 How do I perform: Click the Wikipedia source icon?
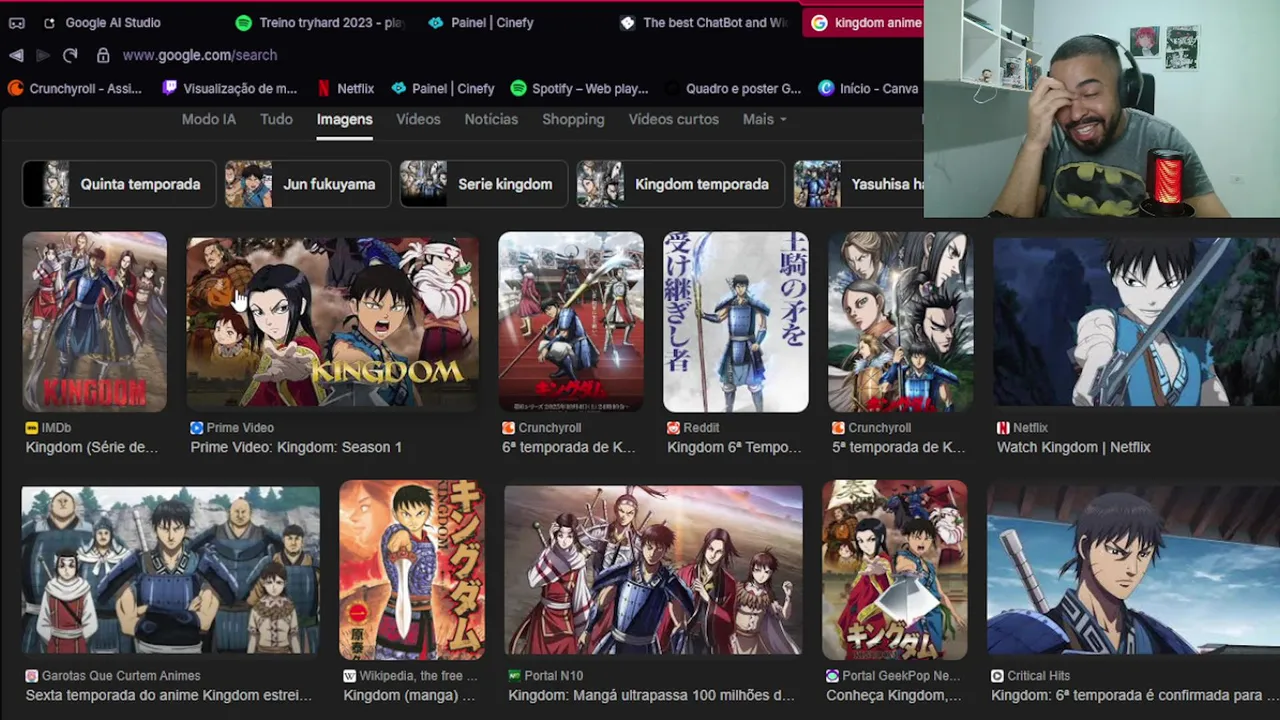click(x=349, y=675)
